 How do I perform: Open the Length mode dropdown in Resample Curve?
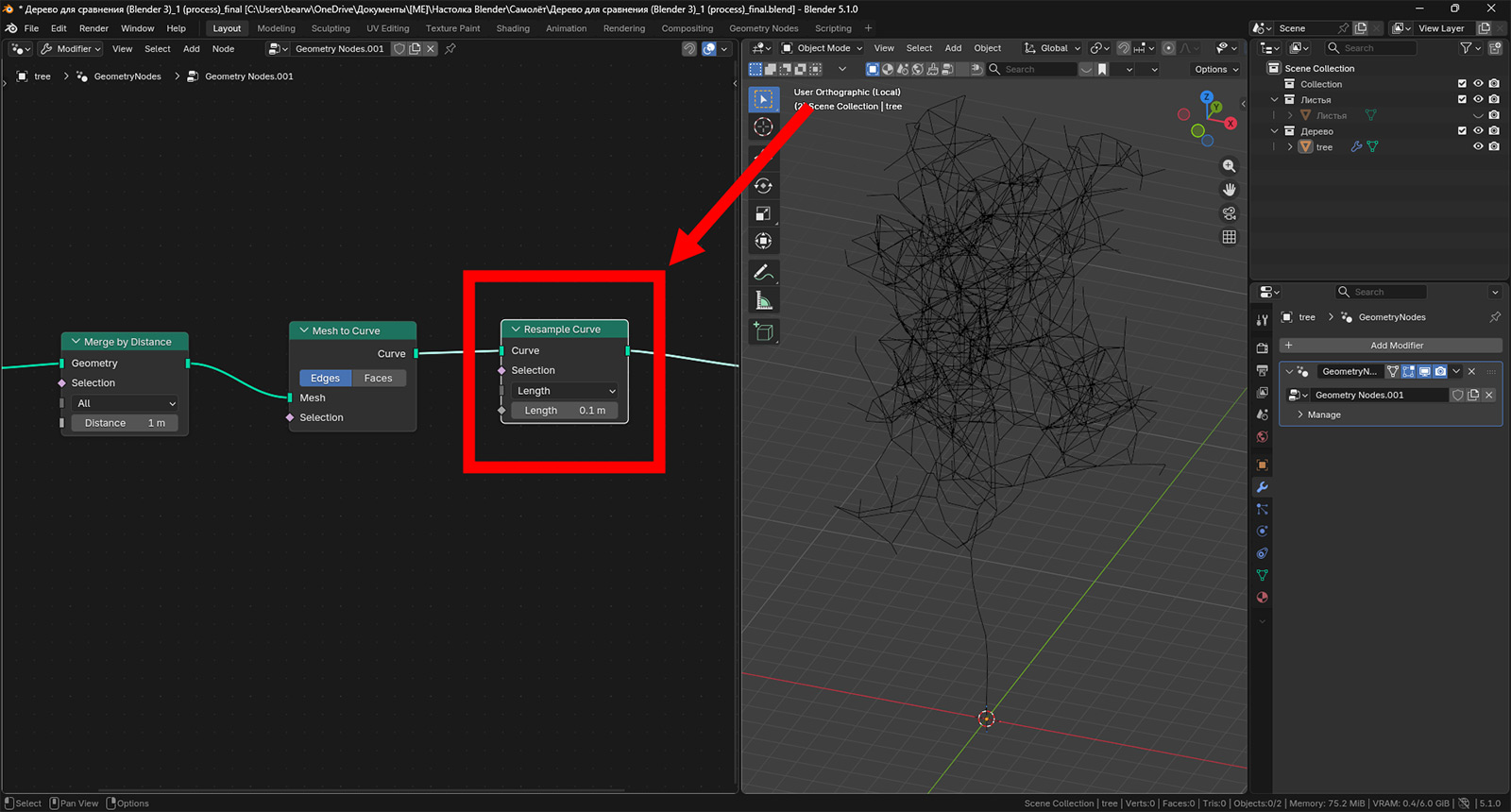(565, 391)
